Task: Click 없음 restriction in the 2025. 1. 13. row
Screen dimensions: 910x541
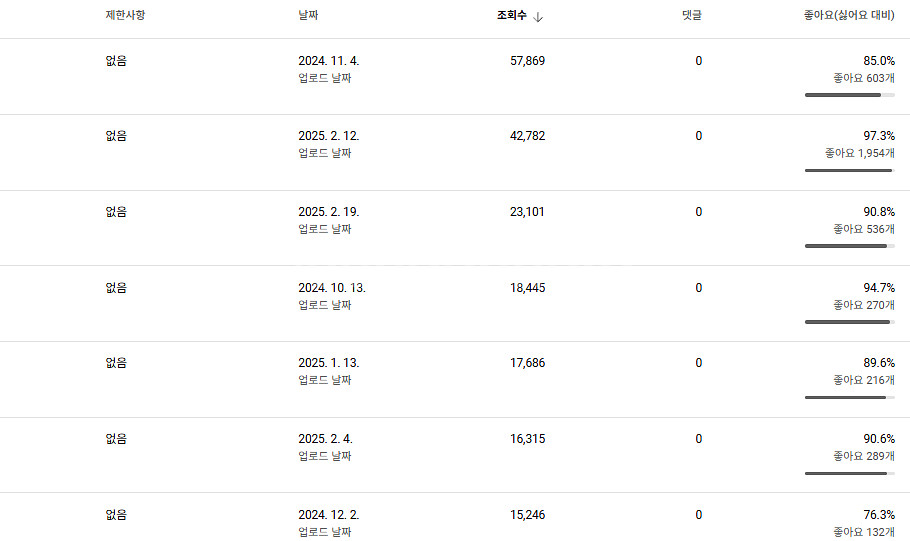Action: pyautogui.click(x=116, y=363)
